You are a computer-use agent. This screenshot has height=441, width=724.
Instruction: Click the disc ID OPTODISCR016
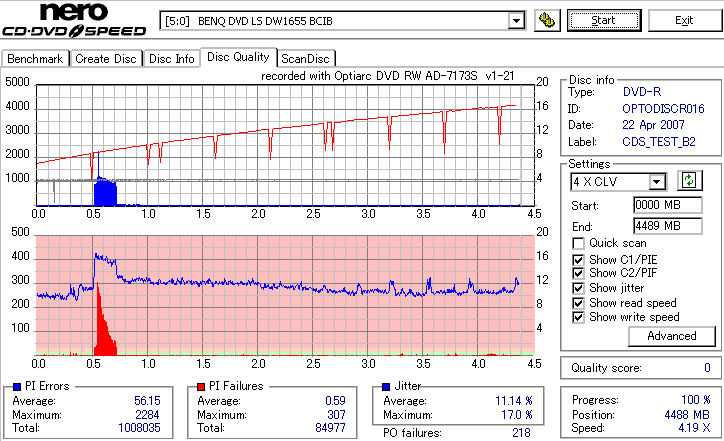(663, 109)
